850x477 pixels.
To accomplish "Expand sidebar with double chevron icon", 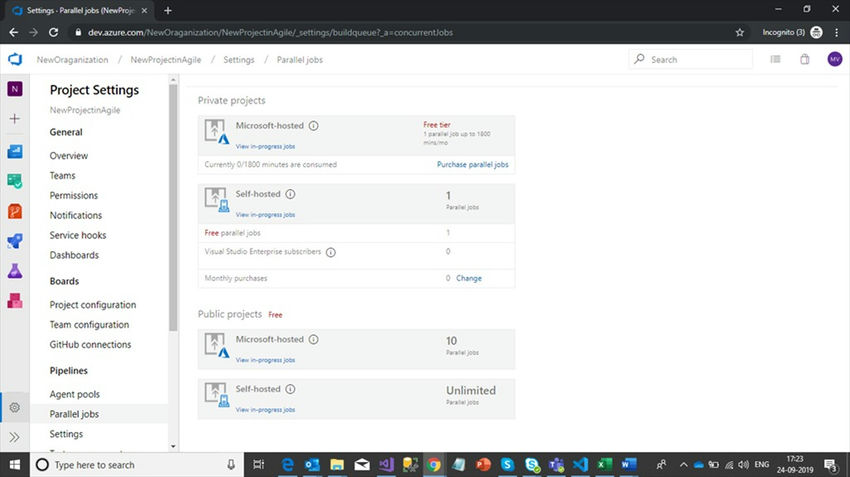I will pyautogui.click(x=15, y=437).
